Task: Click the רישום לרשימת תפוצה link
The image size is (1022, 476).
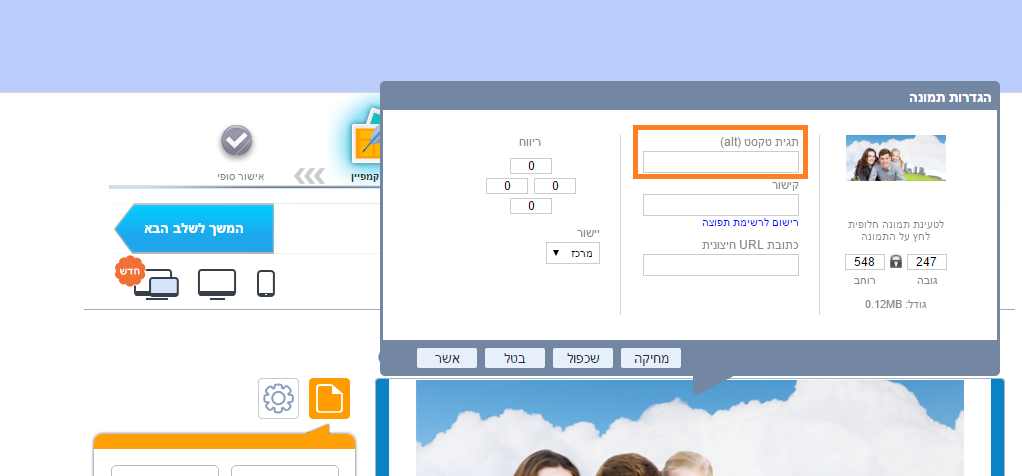Action: point(750,222)
